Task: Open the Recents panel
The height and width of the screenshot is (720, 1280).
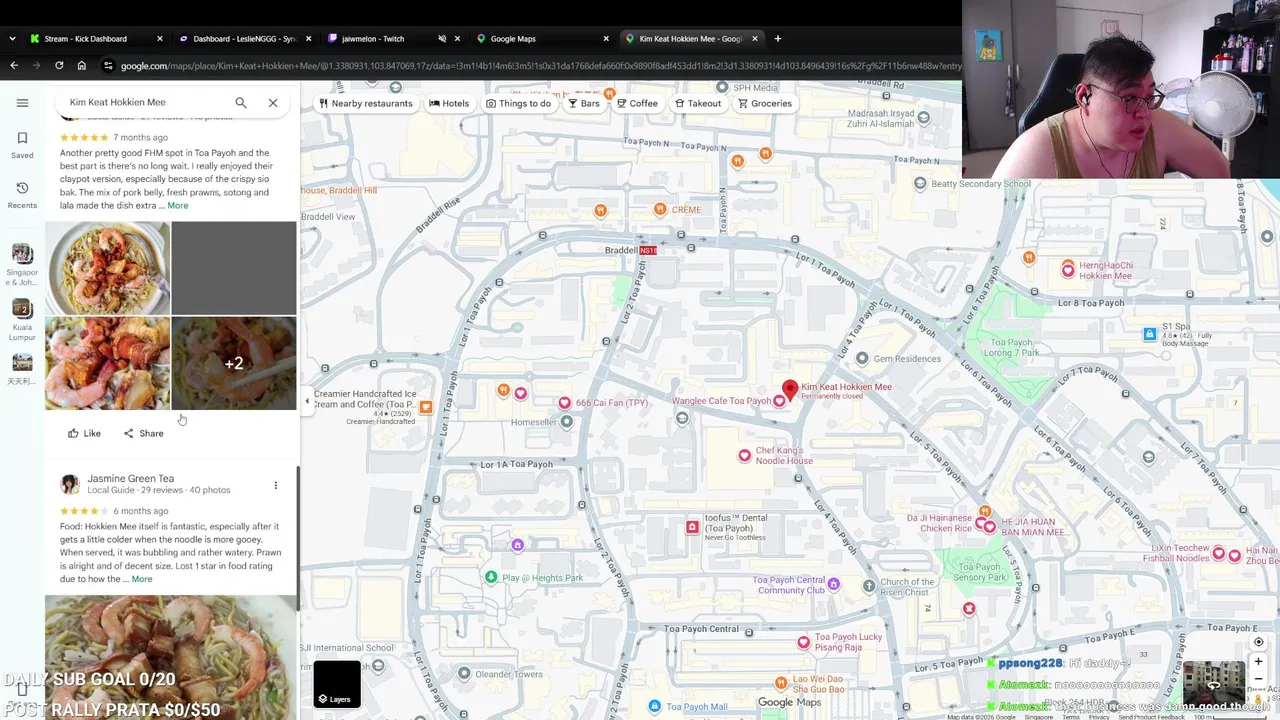Action: (22, 194)
